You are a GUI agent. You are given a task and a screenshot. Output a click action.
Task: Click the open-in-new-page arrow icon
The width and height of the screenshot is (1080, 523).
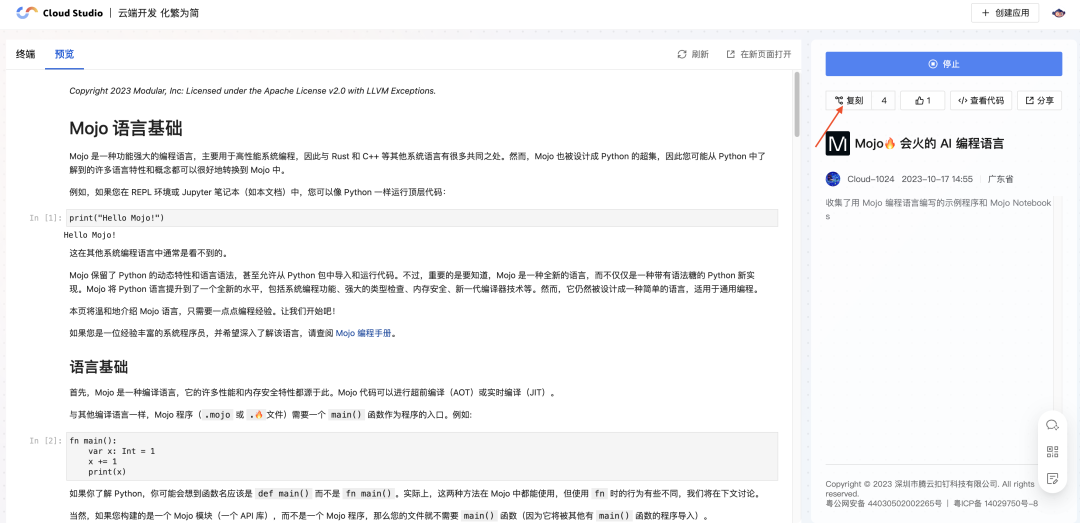point(731,54)
